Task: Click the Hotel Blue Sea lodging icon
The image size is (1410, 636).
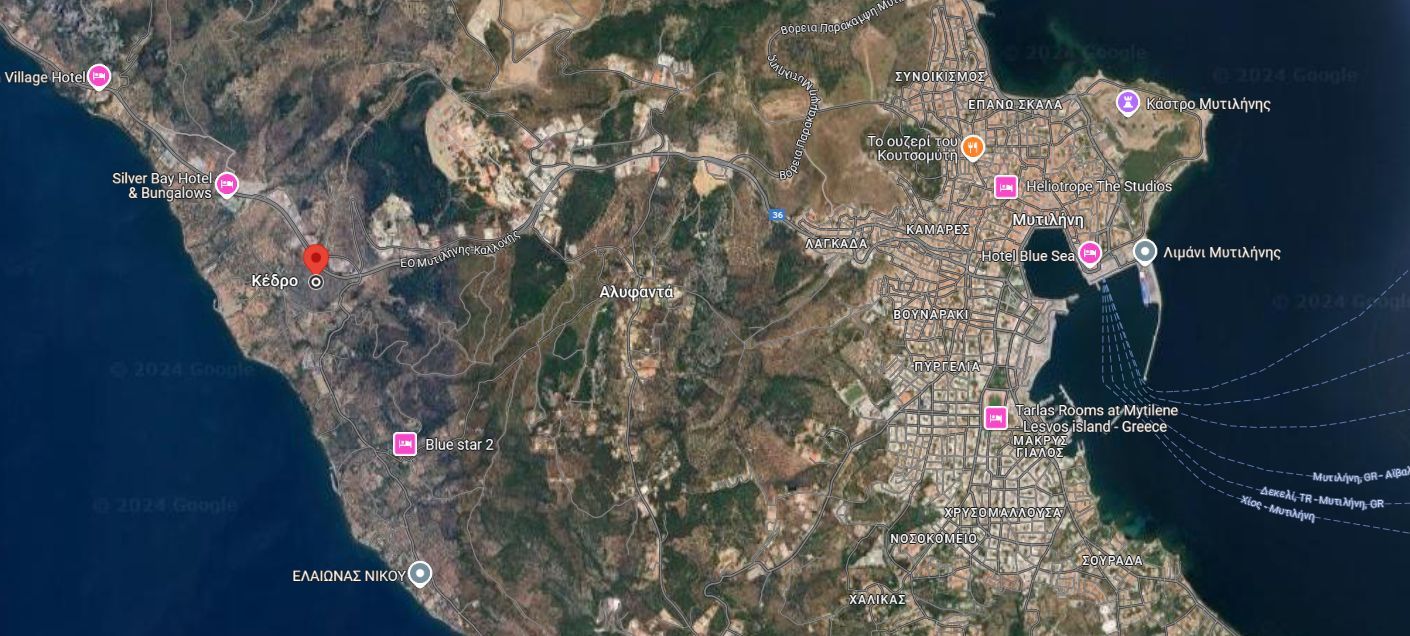Action: (x=1089, y=253)
